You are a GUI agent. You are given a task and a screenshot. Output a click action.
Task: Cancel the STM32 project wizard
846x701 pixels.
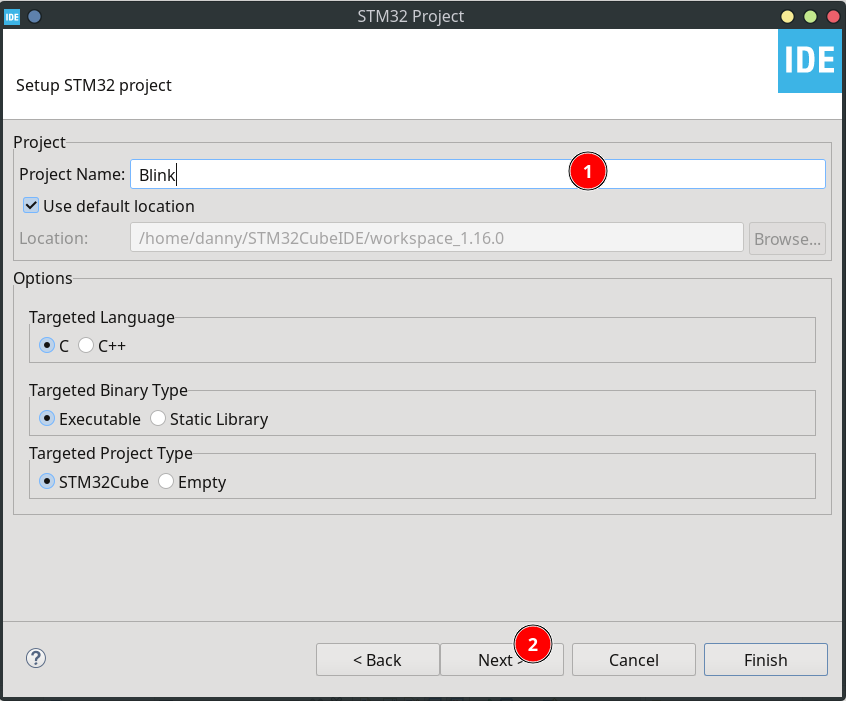click(633, 659)
